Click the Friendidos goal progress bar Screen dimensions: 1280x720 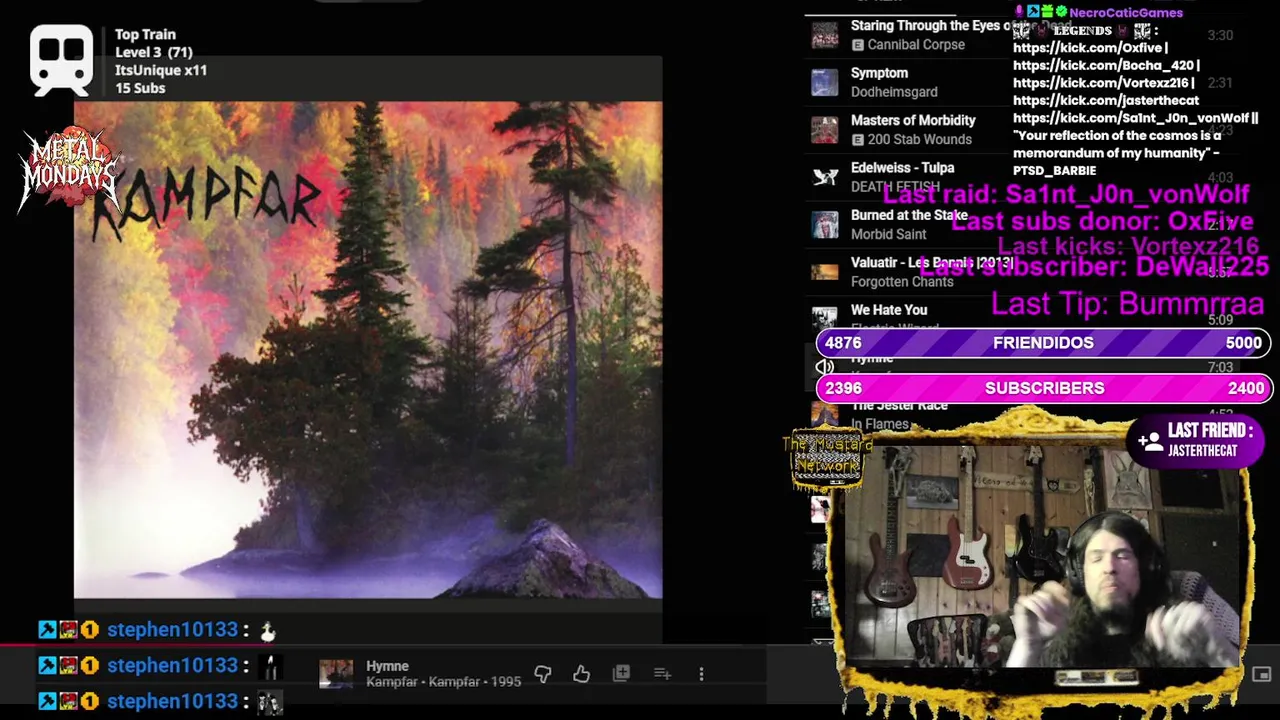[1043, 343]
